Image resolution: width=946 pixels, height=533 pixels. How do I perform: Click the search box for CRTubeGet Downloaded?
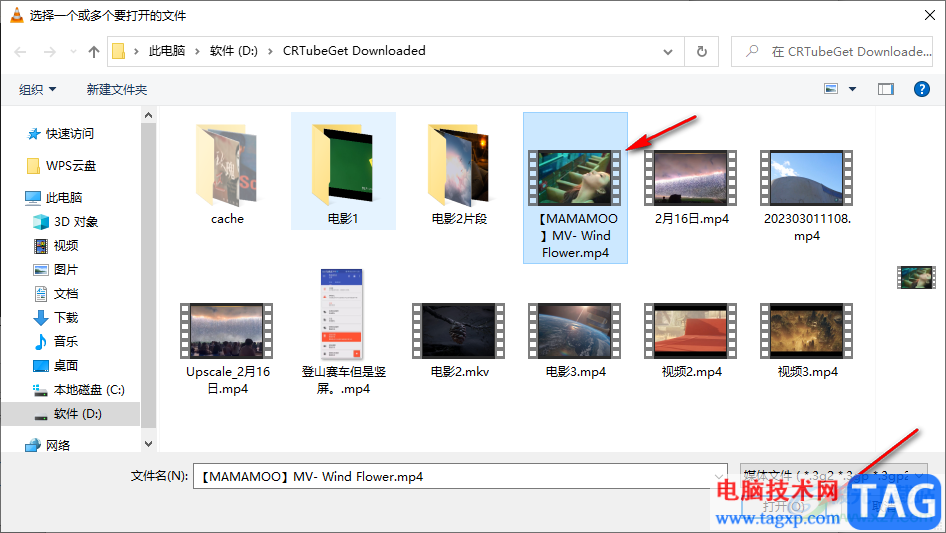coord(831,52)
